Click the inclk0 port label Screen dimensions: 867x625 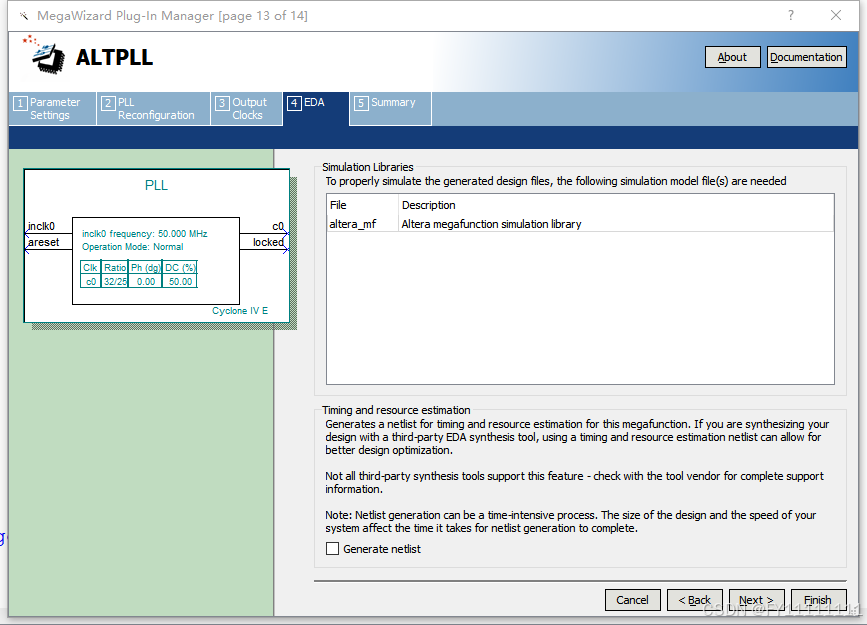(x=41, y=226)
